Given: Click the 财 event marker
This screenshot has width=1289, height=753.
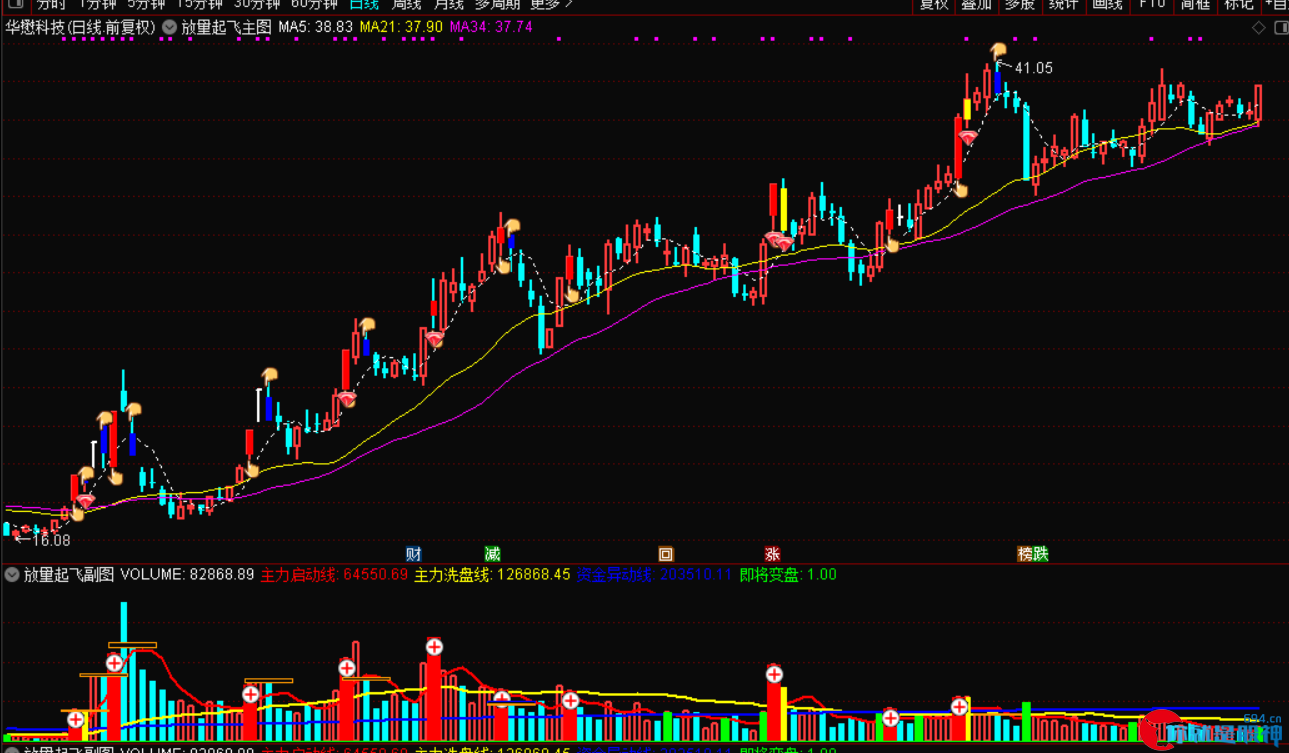Looking at the screenshot, I should click(x=413, y=554).
